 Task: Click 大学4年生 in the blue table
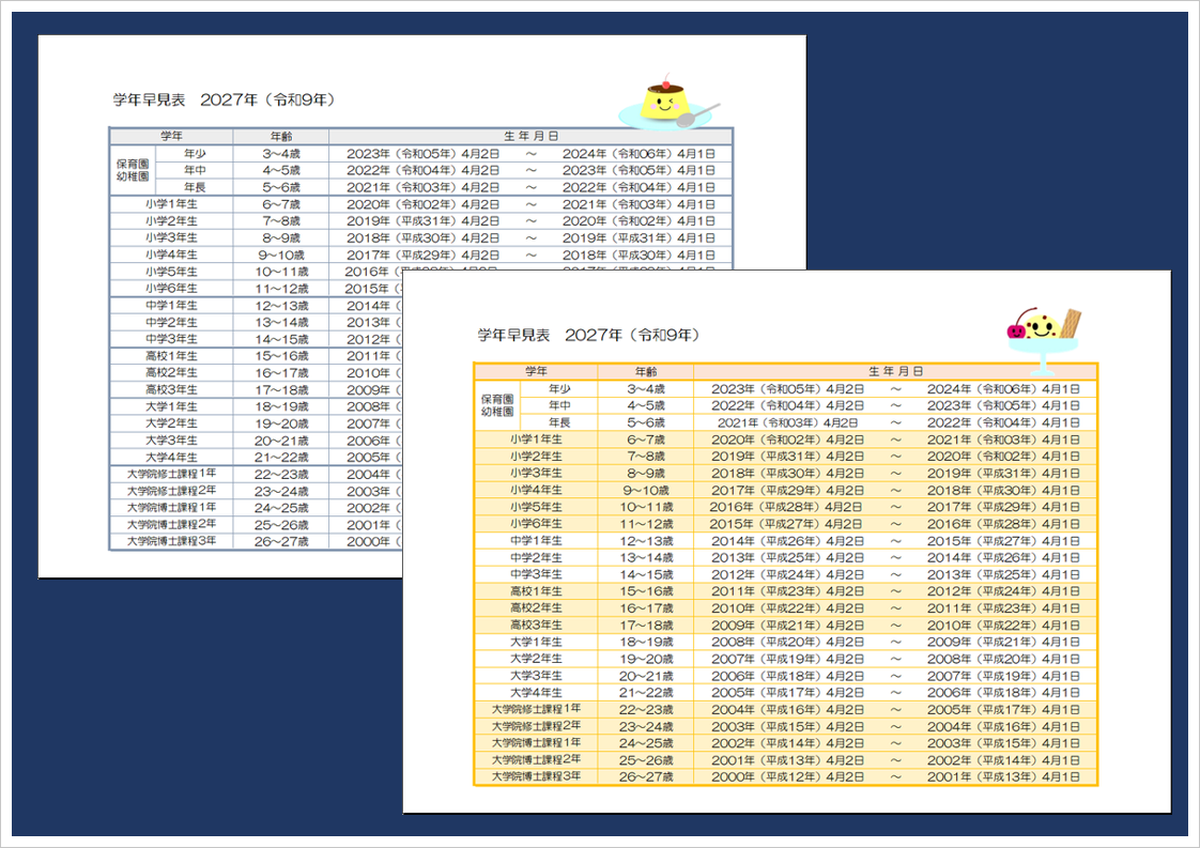coord(171,457)
